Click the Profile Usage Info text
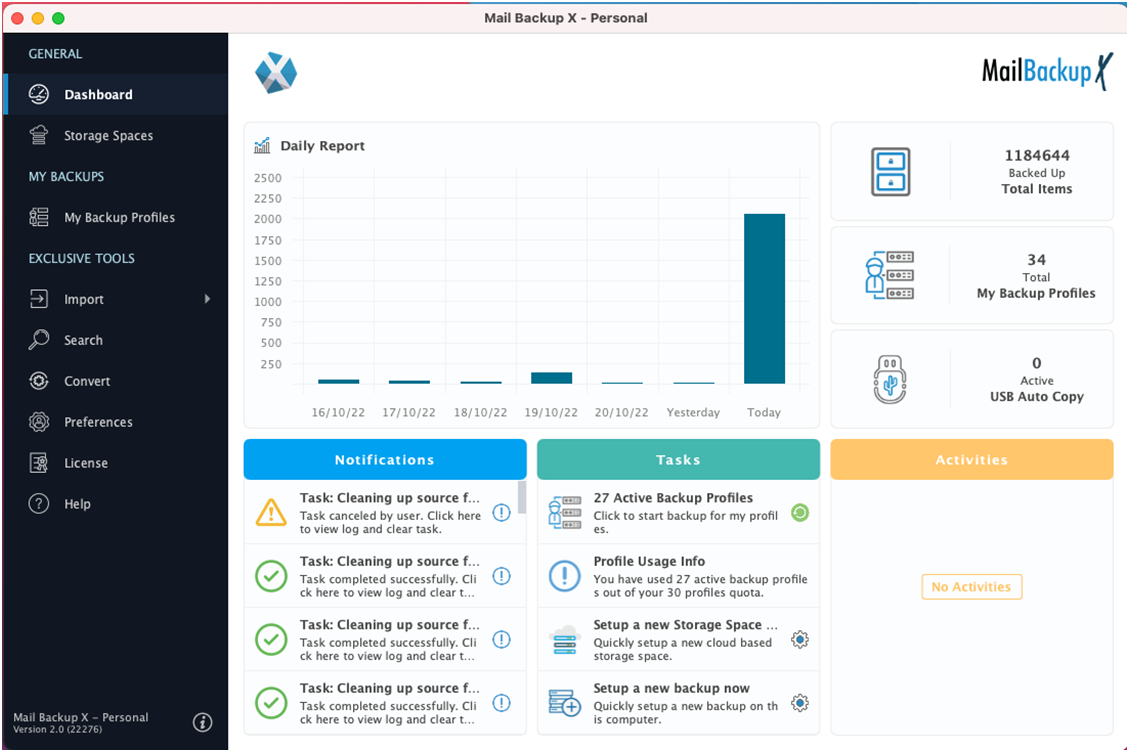Image resolution: width=1129 pixels, height=752 pixels. (649, 561)
